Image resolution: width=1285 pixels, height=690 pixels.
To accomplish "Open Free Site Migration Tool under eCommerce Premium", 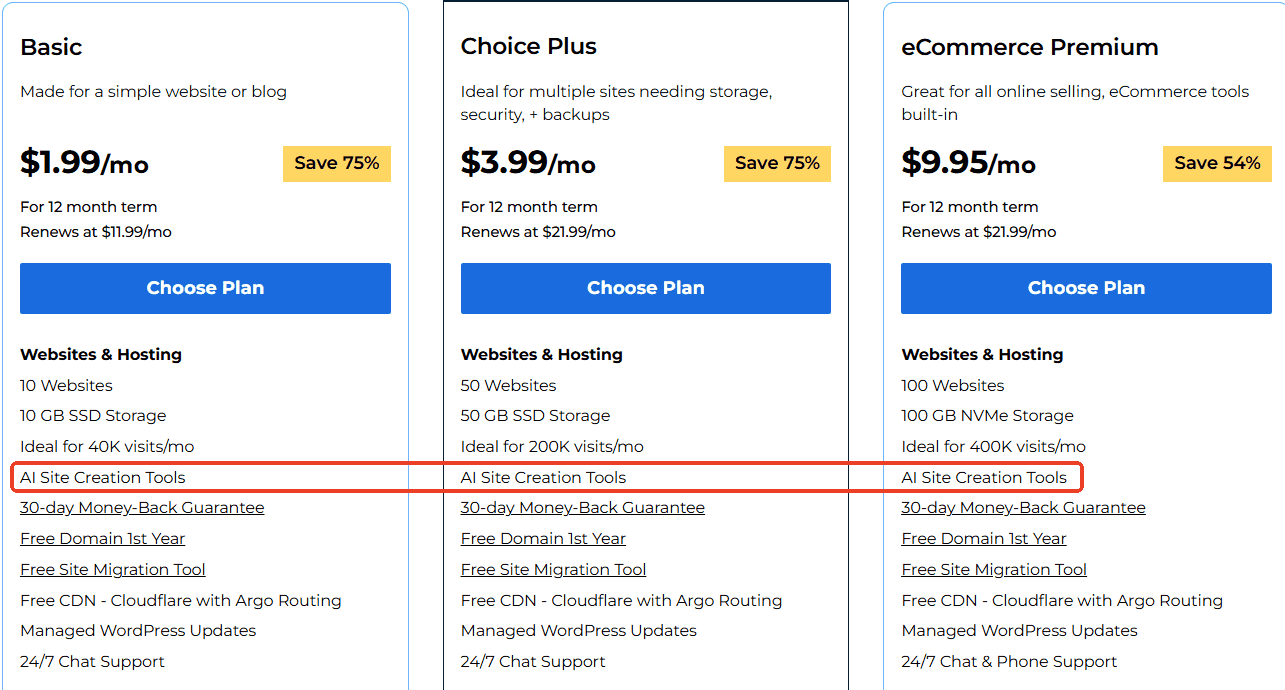I will pyautogui.click(x=994, y=570).
